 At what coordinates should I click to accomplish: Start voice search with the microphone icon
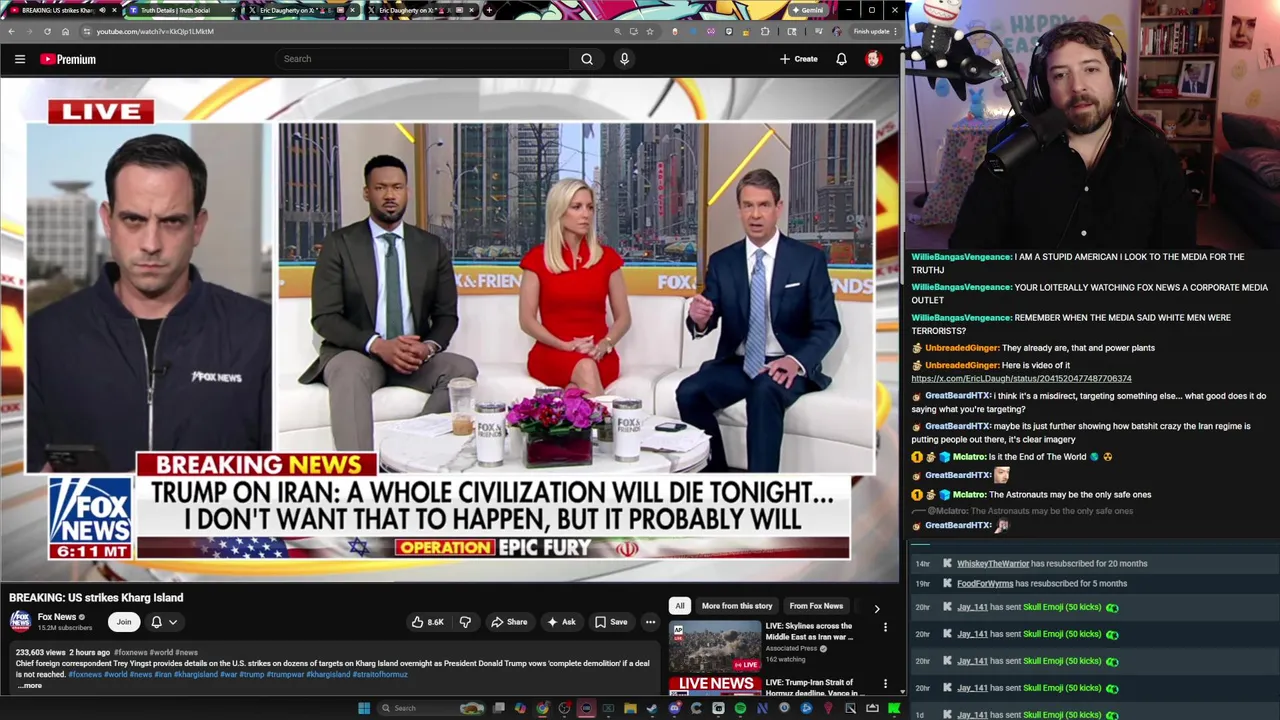(x=624, y=59)
